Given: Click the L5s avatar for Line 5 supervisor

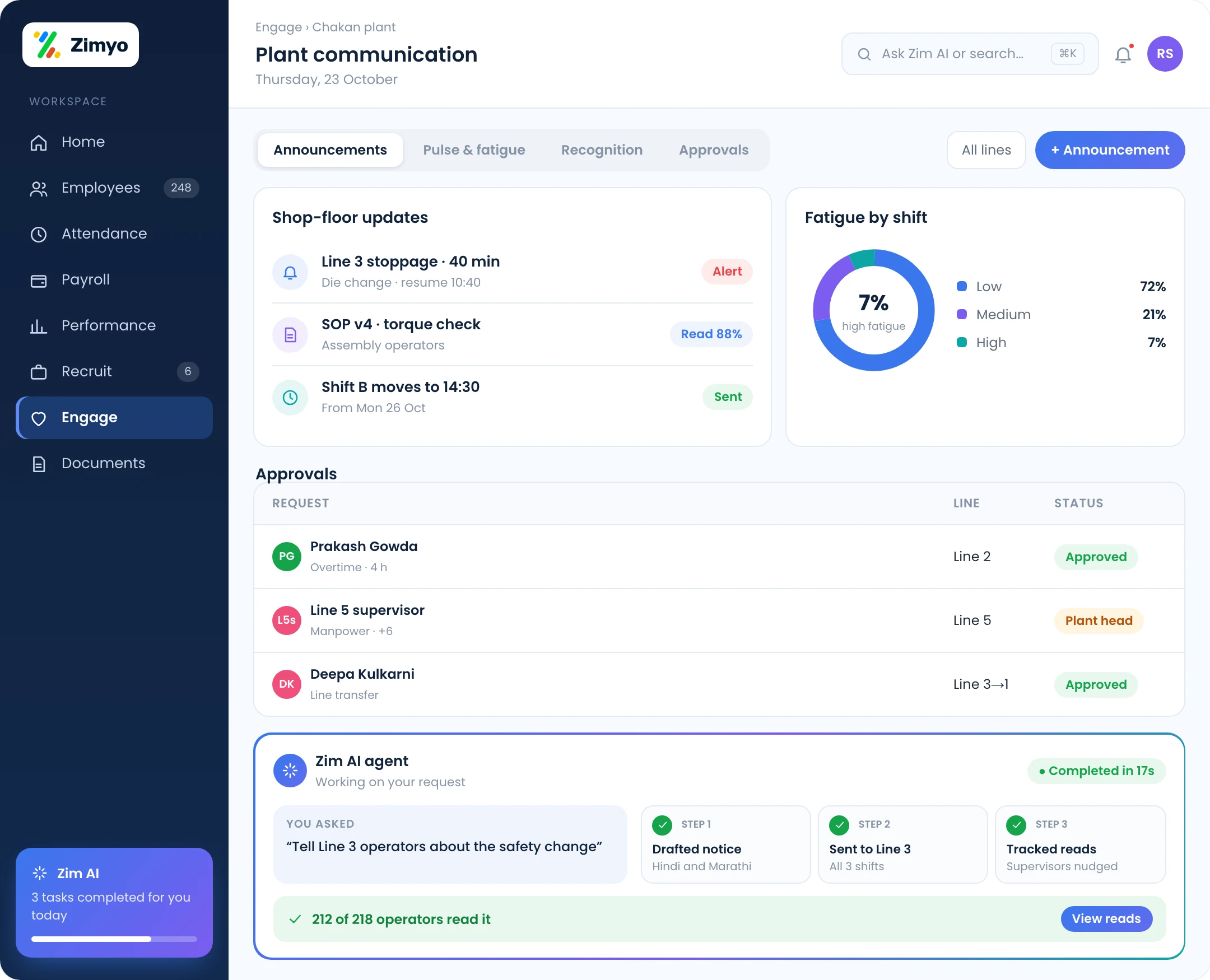Looking at the screenshot, I should point(287,620).
